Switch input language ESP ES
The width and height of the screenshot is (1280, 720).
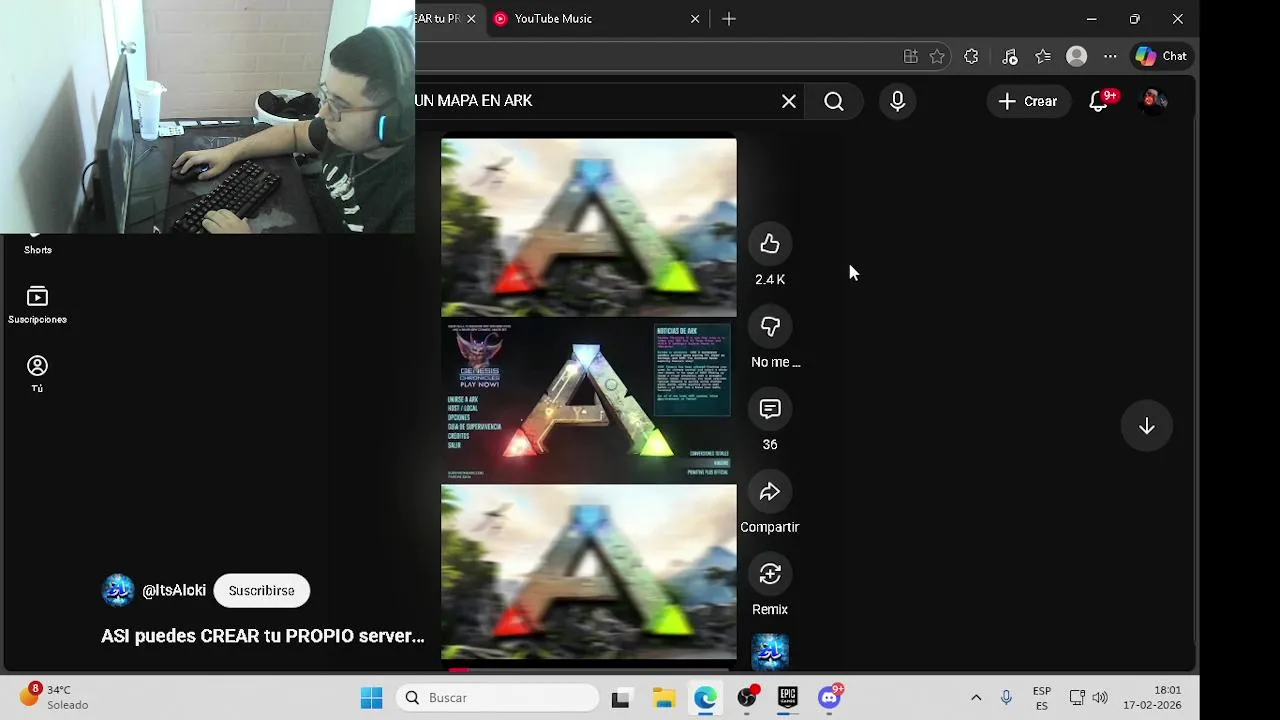click(x=1042, y=698)
